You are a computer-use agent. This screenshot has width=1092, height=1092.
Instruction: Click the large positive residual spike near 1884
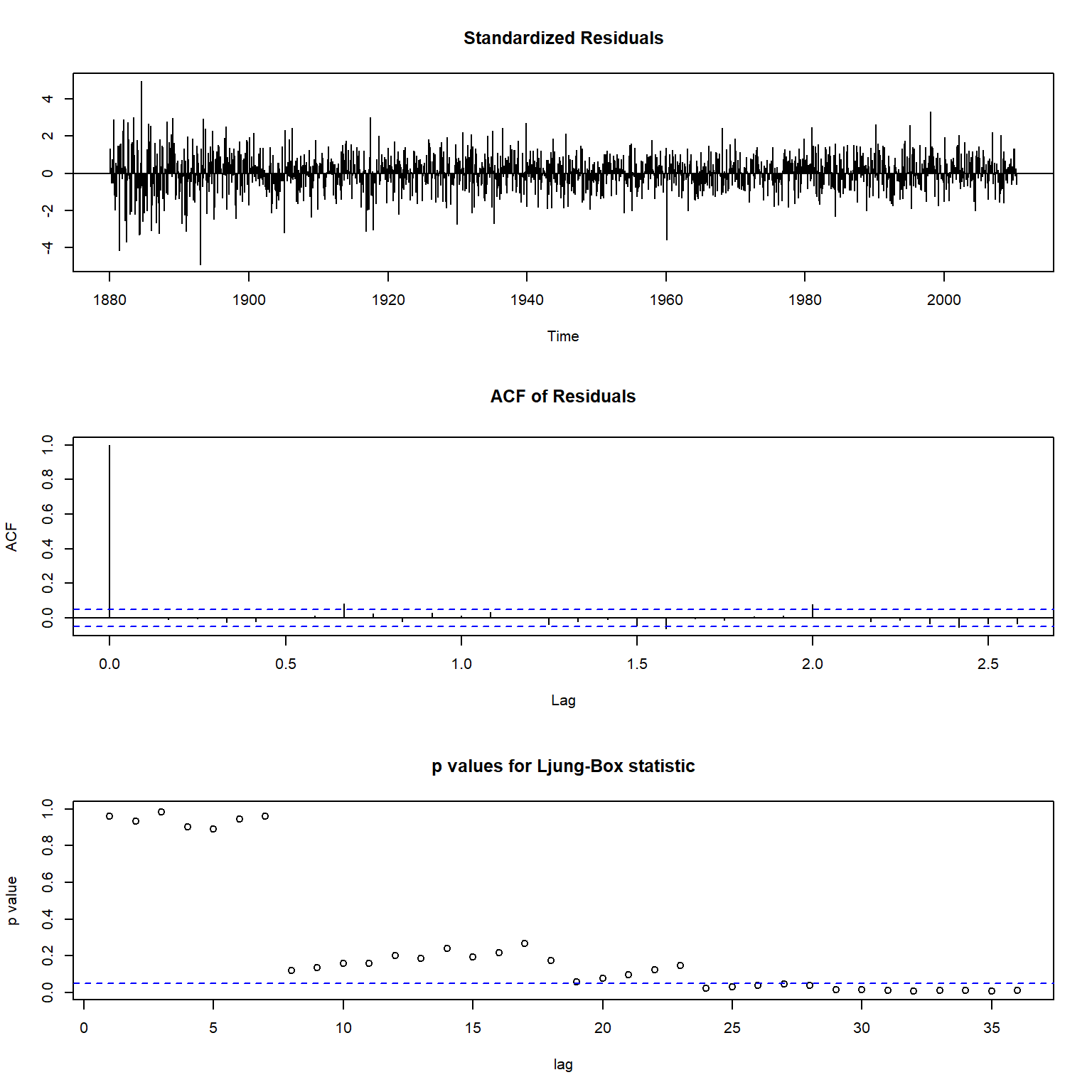(x=141, y=127)
